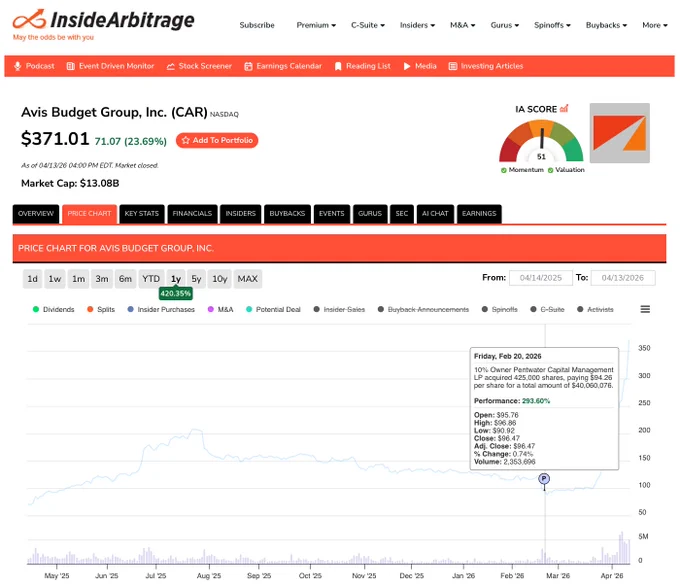Select the YTD time range button
This screenshot has height=587, width=680.
pyautogui.click(x=151, y=279)
